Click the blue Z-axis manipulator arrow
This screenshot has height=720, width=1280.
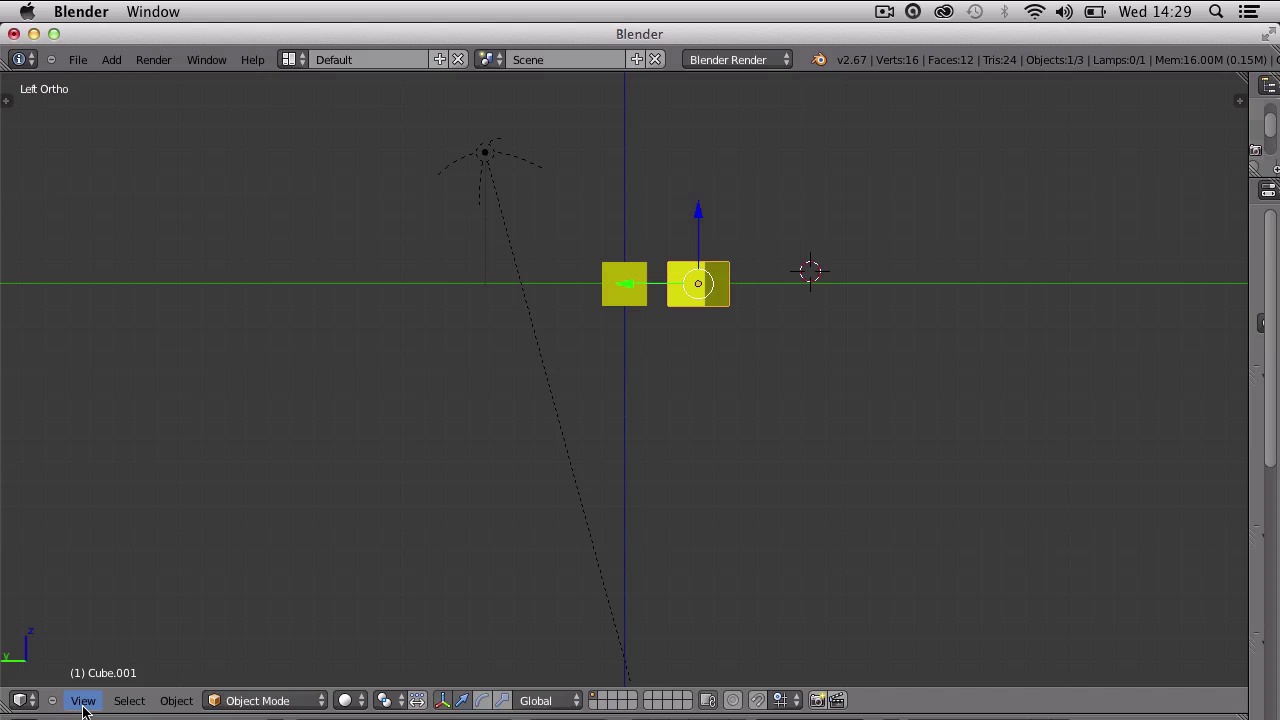[x=698, y=211]
